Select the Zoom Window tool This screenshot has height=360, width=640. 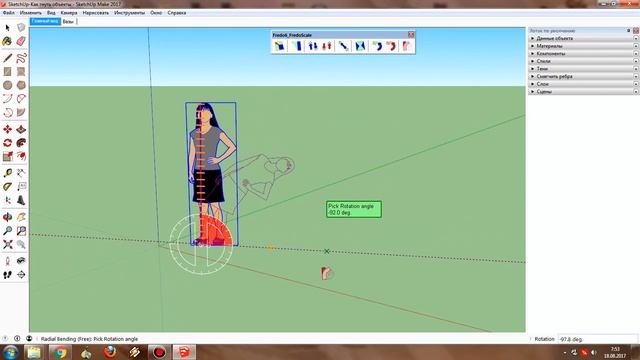coord(21,231)
